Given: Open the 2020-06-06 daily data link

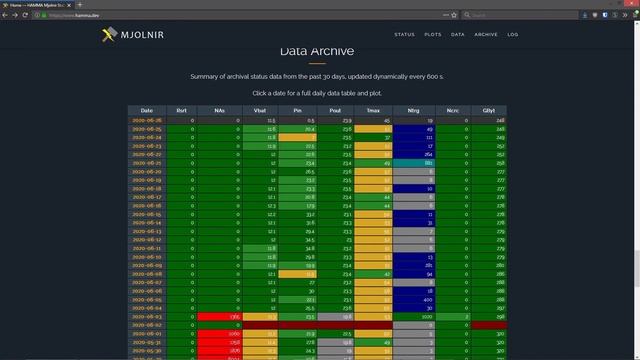Looking at the screenshot, I should [147, 291].
